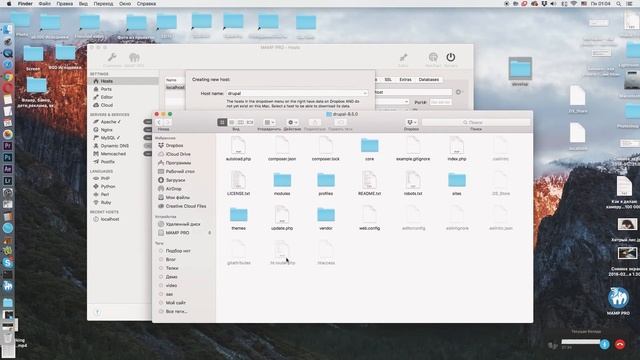Switch Finder to cover flow view
This screenshot has width=640, height=360.
(250, 122)
